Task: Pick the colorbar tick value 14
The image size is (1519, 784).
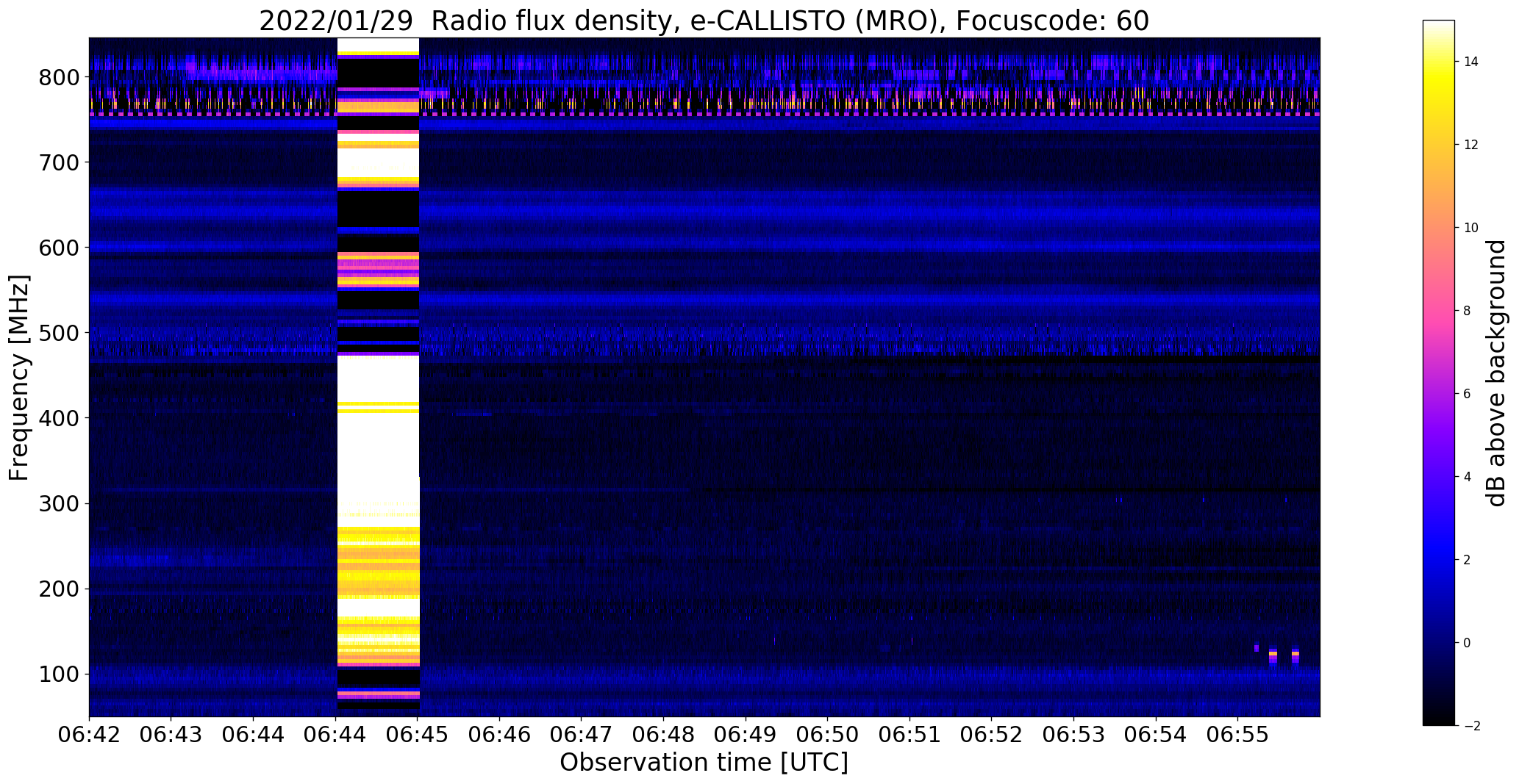Action: tap(1471, 62)
